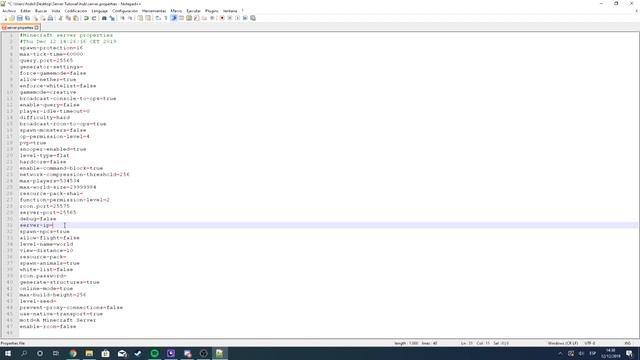Open the Windows notification center icon
Screen dimensions: 640x360
pos(629,353)
